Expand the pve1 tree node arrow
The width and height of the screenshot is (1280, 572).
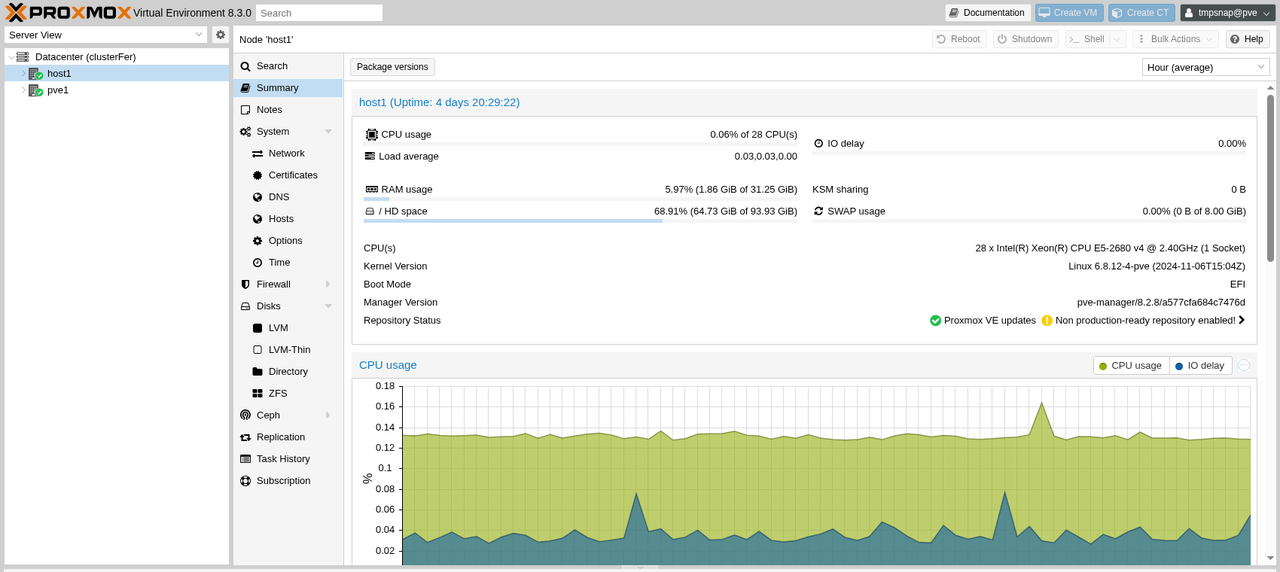[23, 90]
